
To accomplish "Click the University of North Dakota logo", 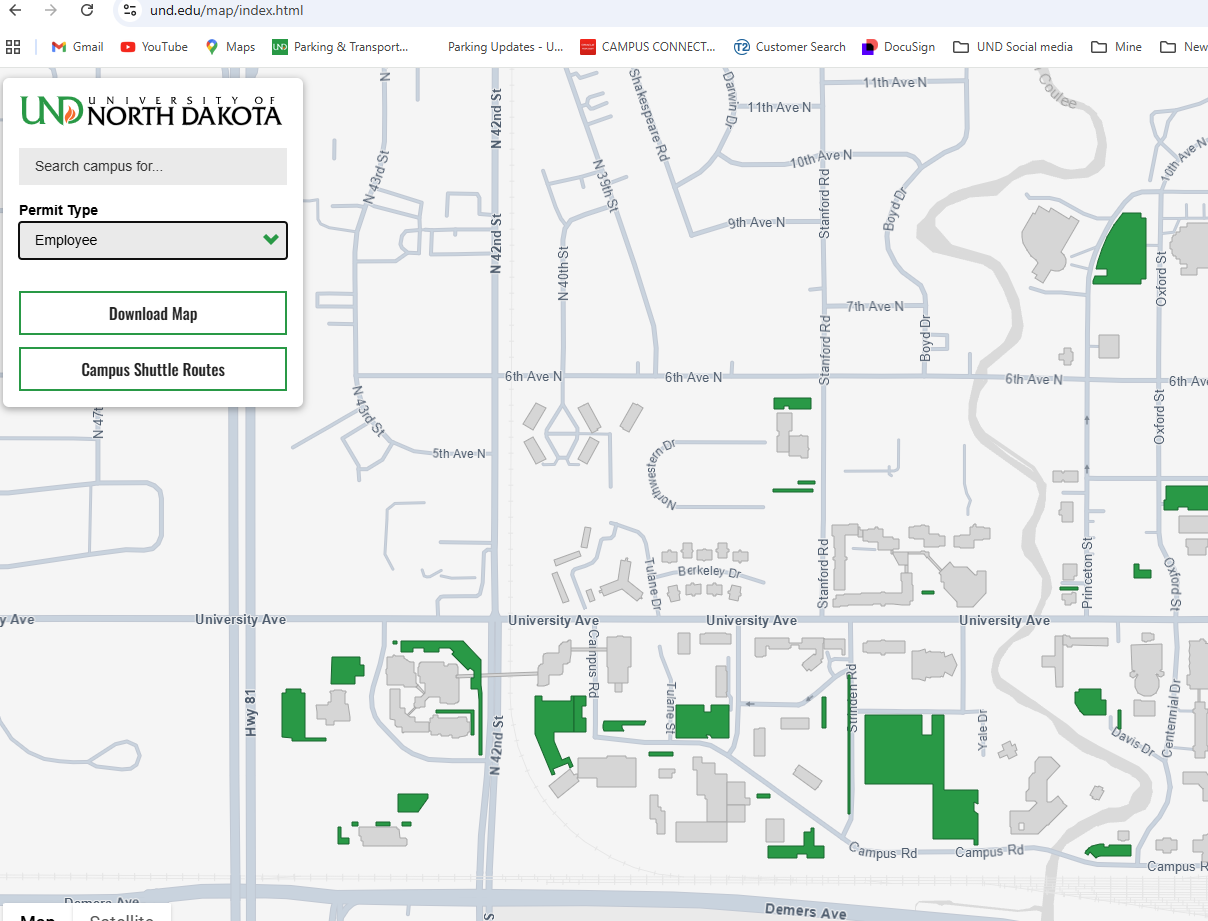I will pyautogui.click(x=150, y=113).
